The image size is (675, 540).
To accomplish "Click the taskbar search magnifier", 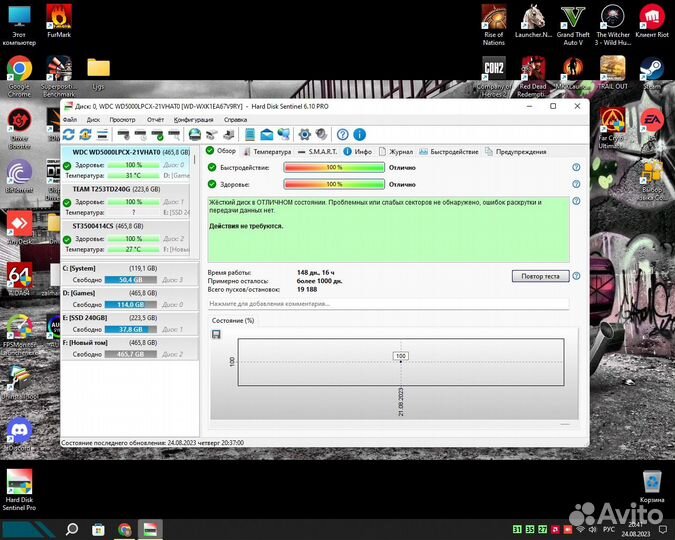I will click(x=72, y=529).
